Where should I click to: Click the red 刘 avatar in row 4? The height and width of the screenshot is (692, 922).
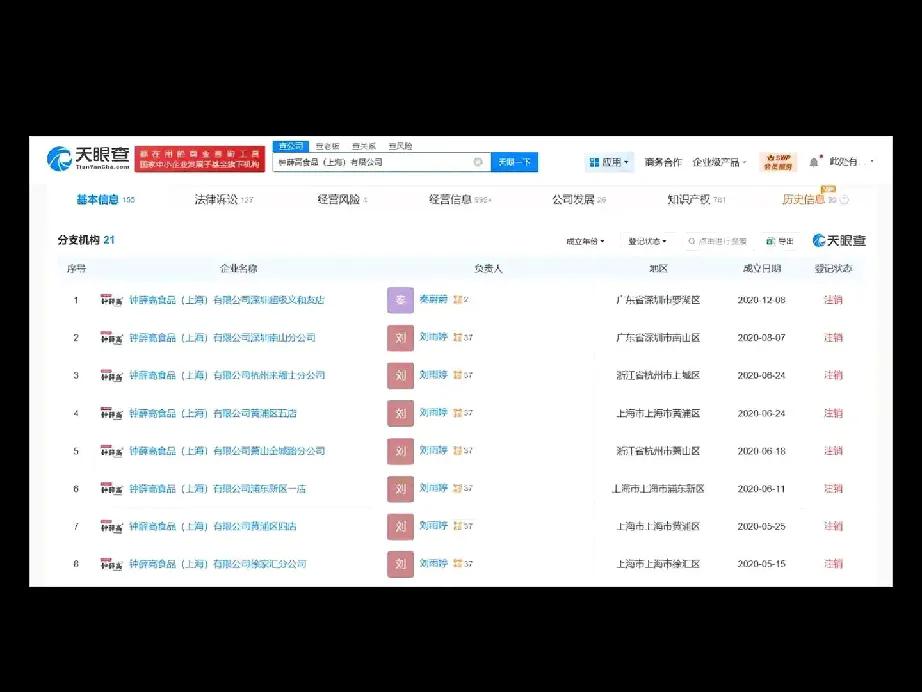click(x=400, y=413)
